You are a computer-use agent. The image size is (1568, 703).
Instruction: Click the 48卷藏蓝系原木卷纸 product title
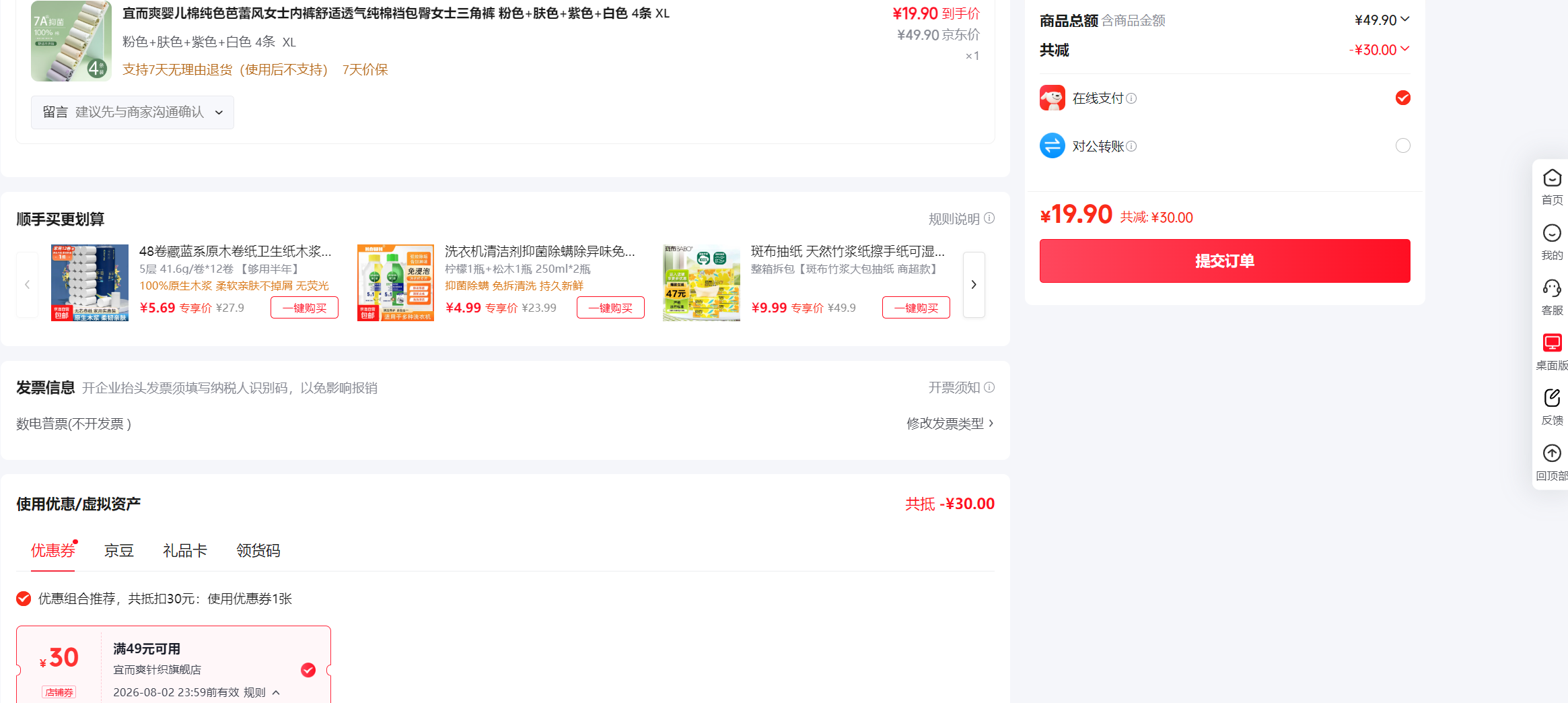click(x=236, y=251)
